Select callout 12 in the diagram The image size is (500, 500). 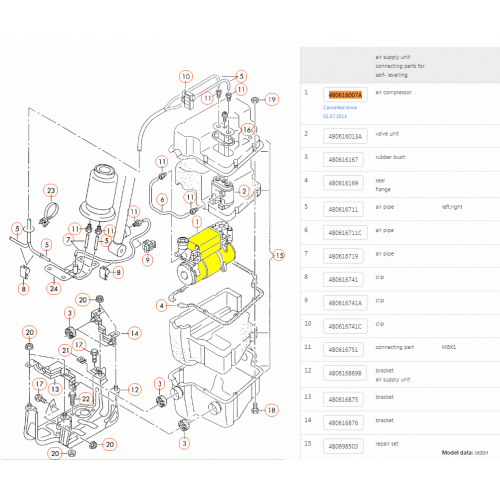coord(135,389)
